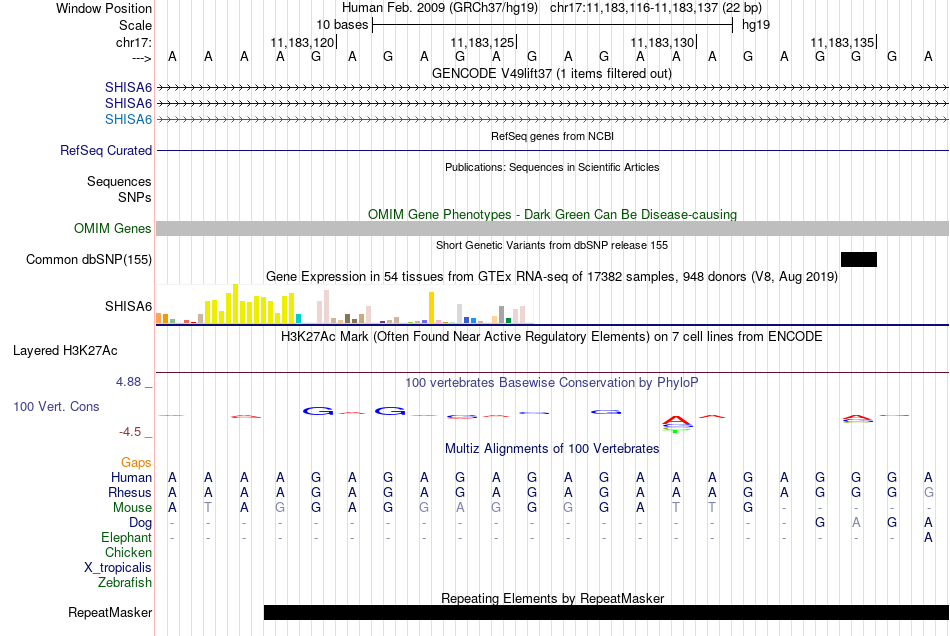
Task: Click the Mouse alignment row label
Action: click(x=132, y=508)
